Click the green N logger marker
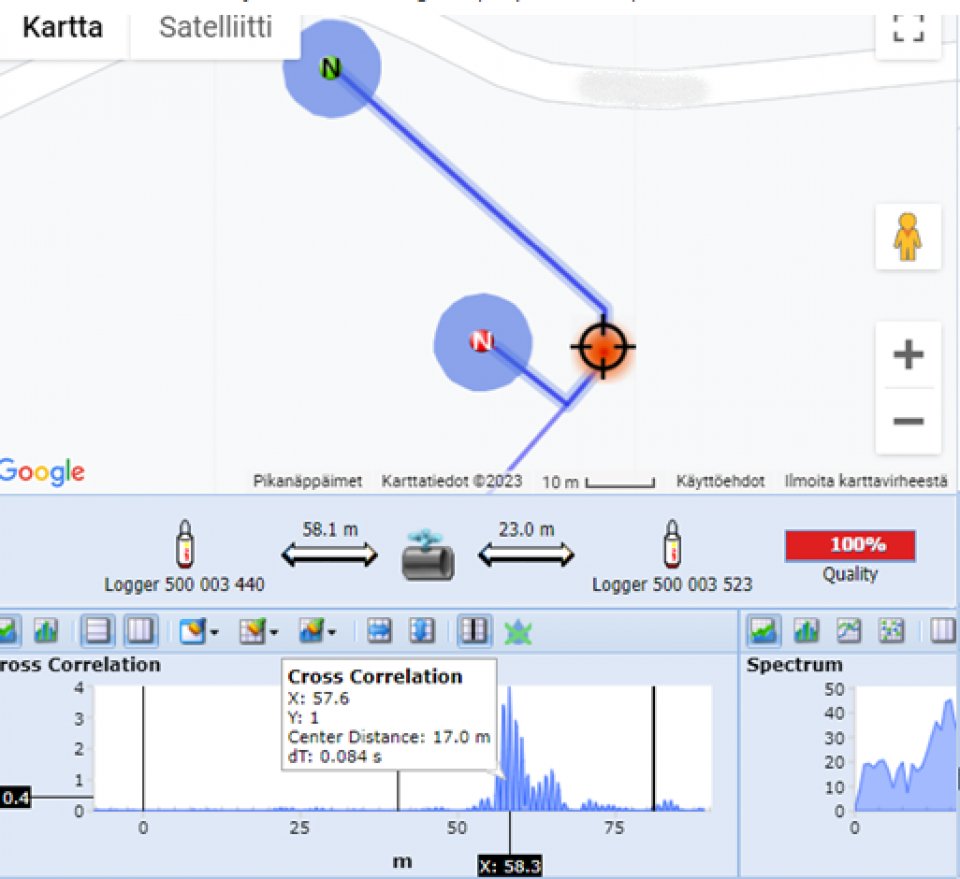The height and width of the screenshot is (879, 960). (x=331, y=67)
